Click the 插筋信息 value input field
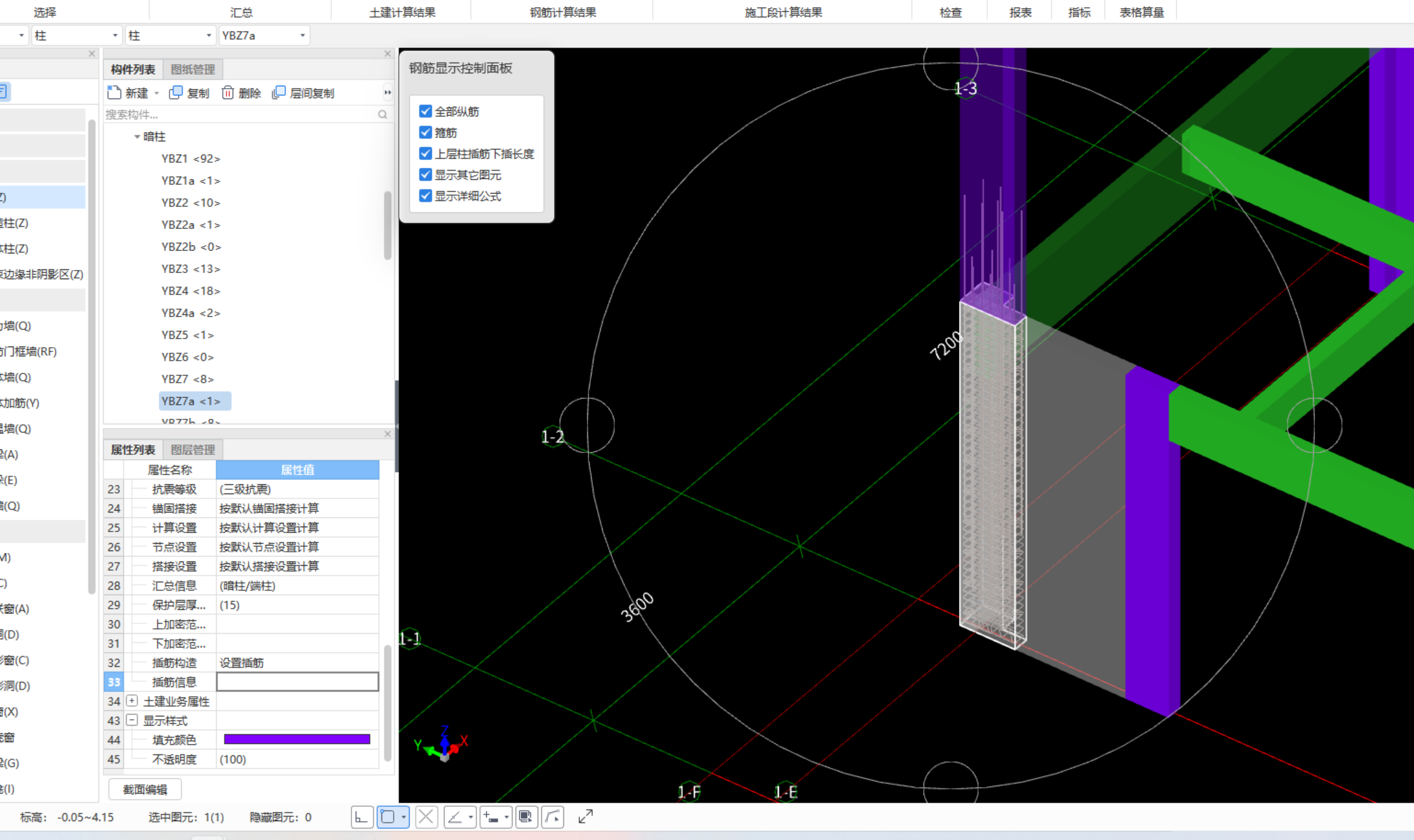1414x840 pixels. pyautogui.click(x=298, y=682)
